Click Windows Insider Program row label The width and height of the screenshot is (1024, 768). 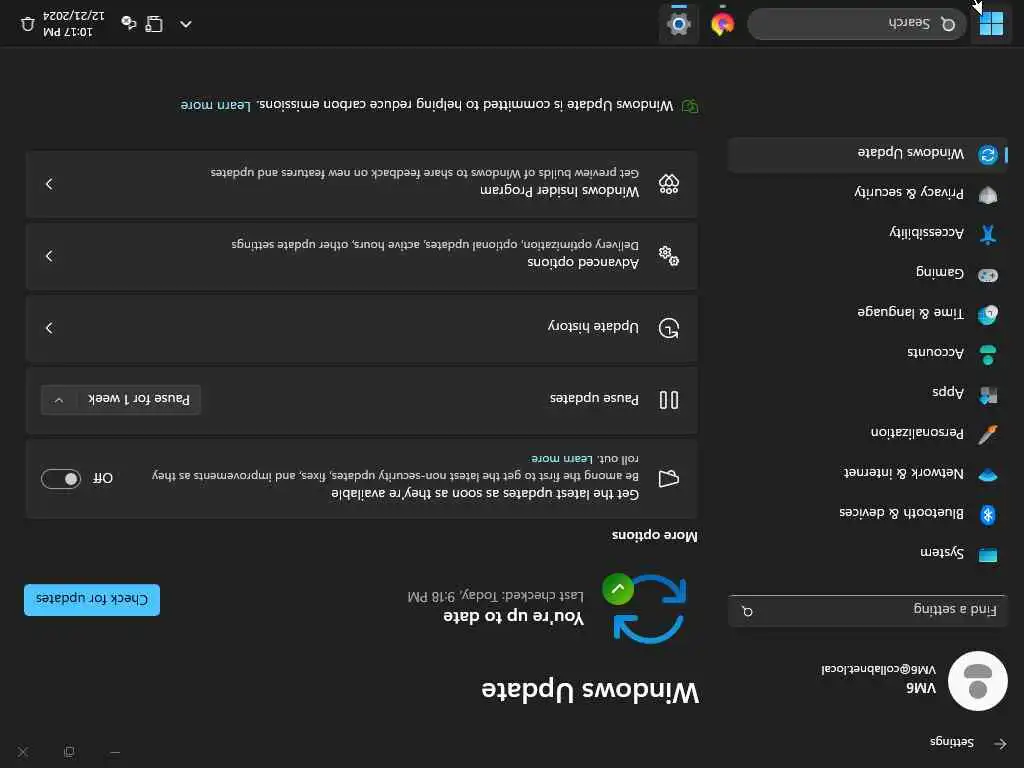[560, 191]
